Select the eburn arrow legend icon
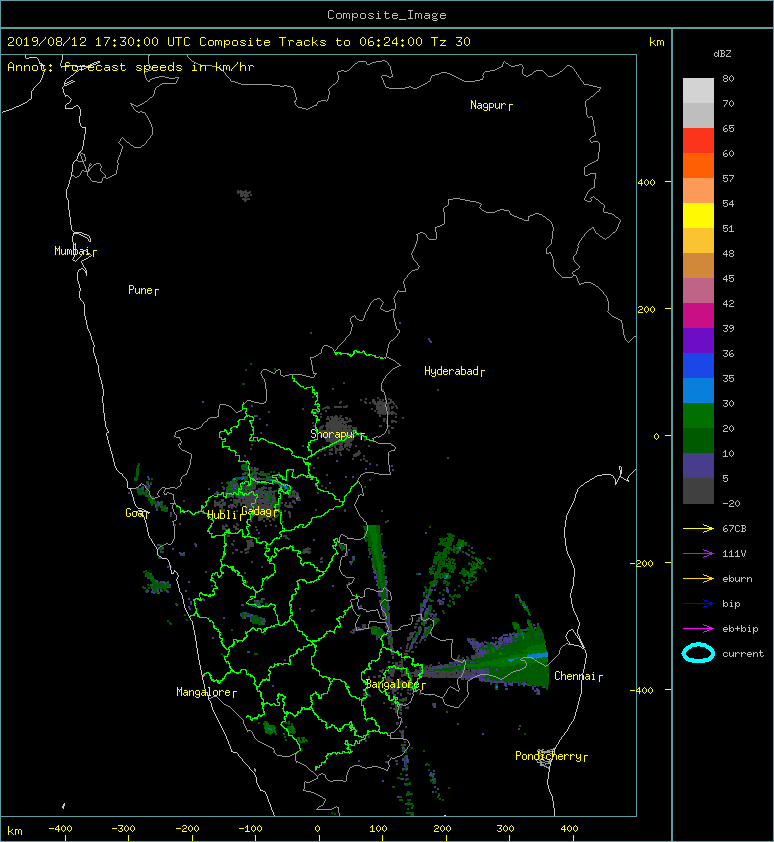This screenshot has width=774, height=842. tap(698, 579)
